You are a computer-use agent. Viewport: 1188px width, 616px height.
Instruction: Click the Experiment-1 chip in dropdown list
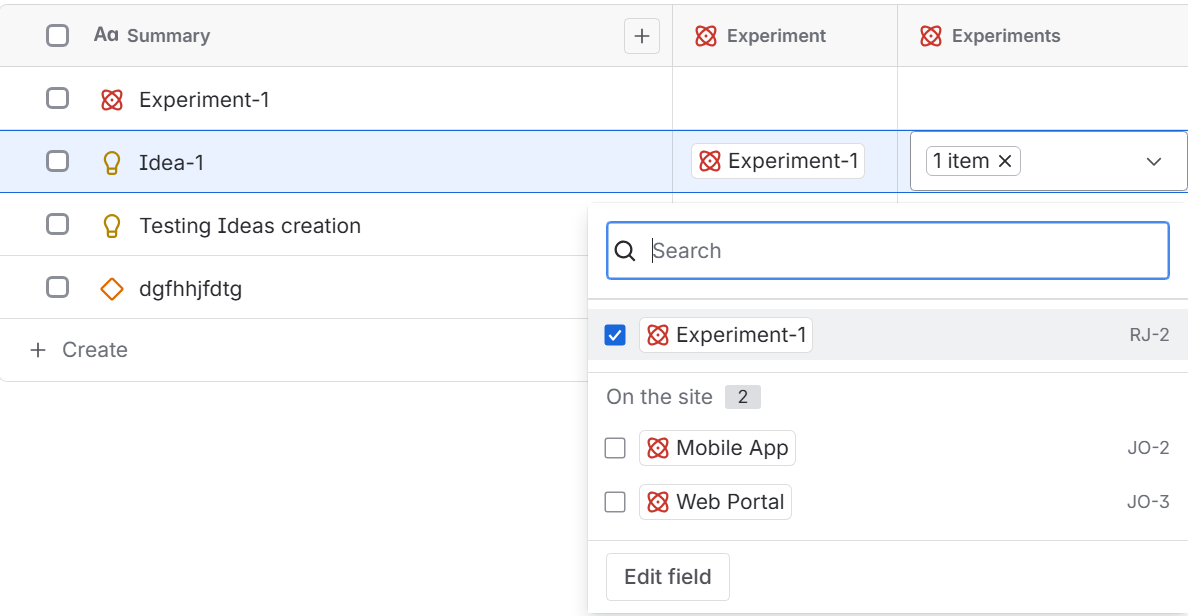726,335
